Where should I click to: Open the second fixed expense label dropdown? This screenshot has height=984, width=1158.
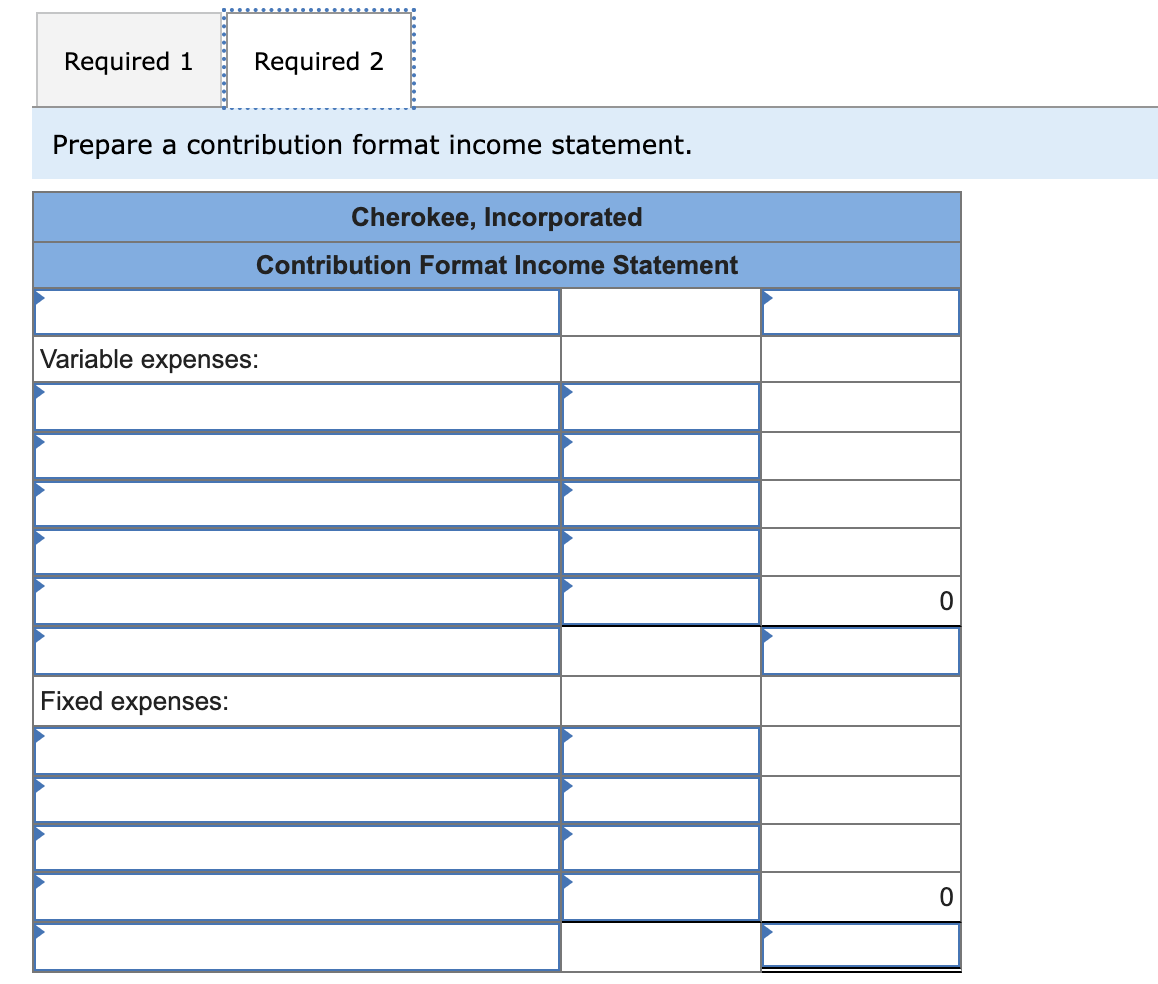(297, 800)
